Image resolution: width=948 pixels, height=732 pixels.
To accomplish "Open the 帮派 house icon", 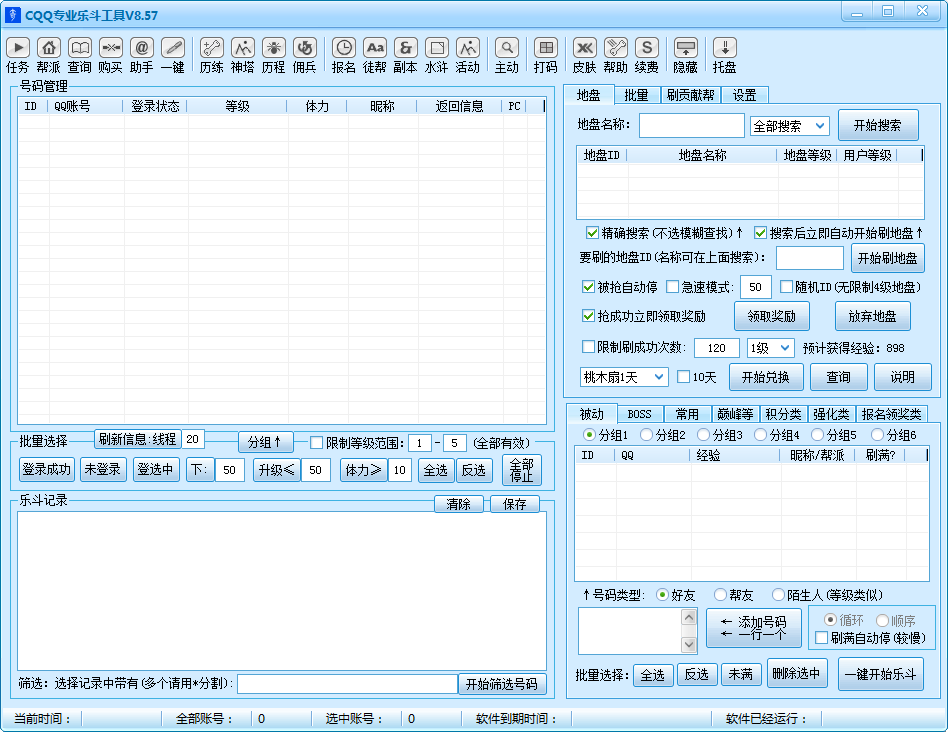I will click(49, 47).
